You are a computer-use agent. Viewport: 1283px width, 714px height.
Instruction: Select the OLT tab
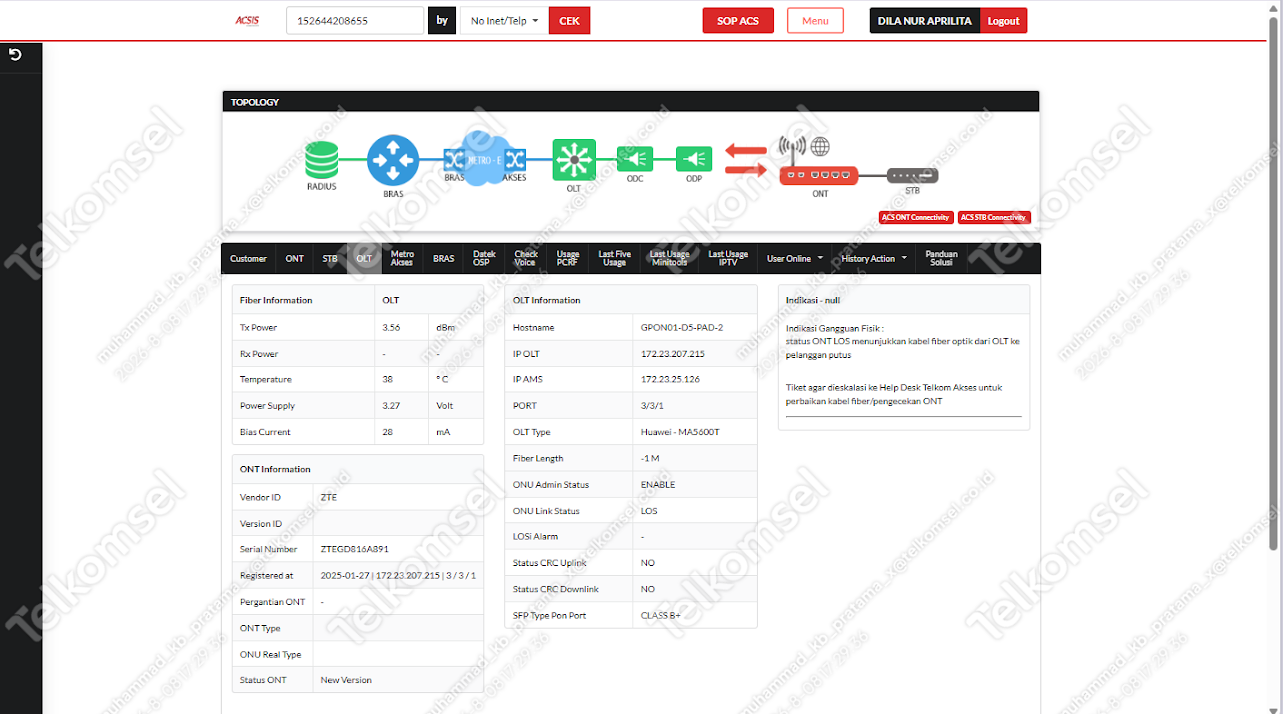coord(364,258)
